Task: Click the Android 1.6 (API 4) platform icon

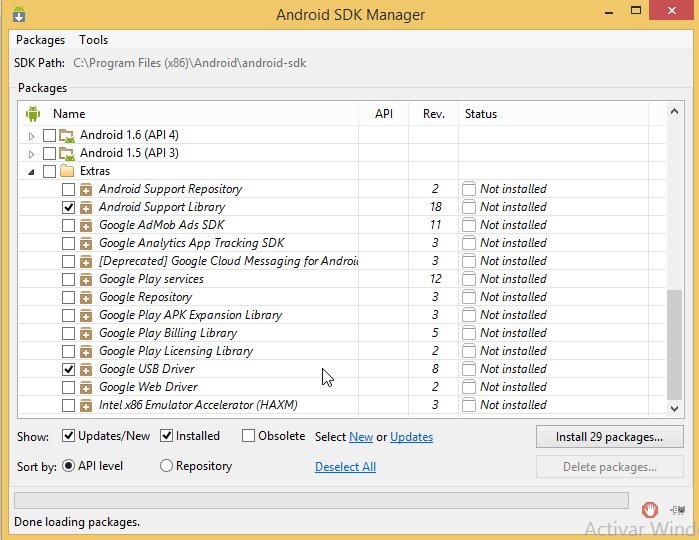Action: click(x=67, y=135)
